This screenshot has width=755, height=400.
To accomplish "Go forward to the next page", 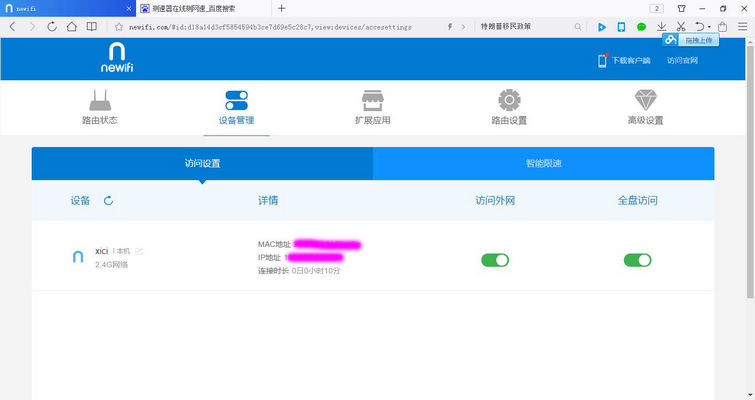I will coord(32,26).
